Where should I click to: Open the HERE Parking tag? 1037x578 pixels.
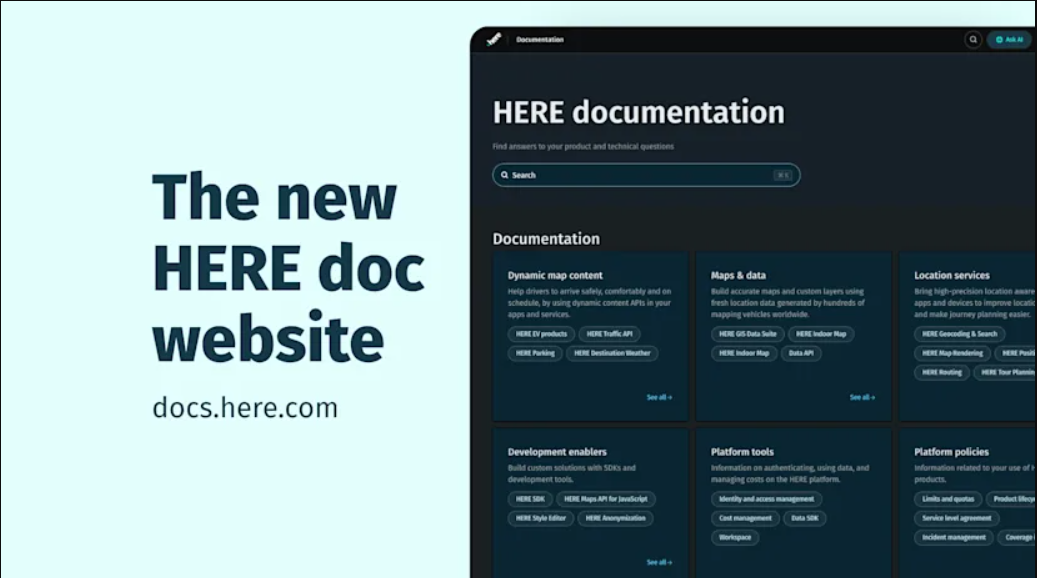535,353
